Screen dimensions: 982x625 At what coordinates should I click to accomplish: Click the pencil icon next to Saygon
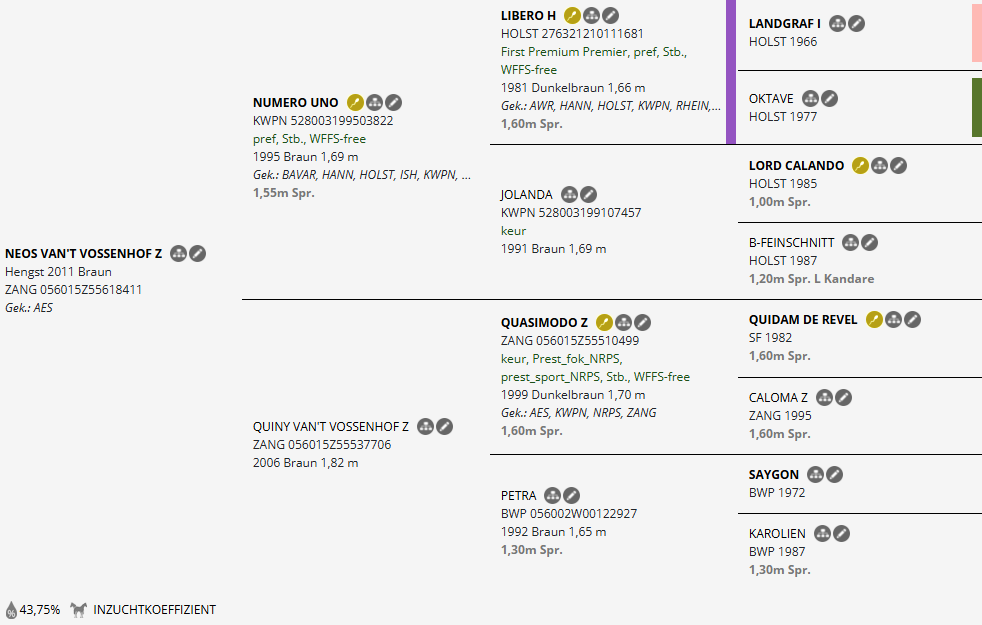coord(834,474)
